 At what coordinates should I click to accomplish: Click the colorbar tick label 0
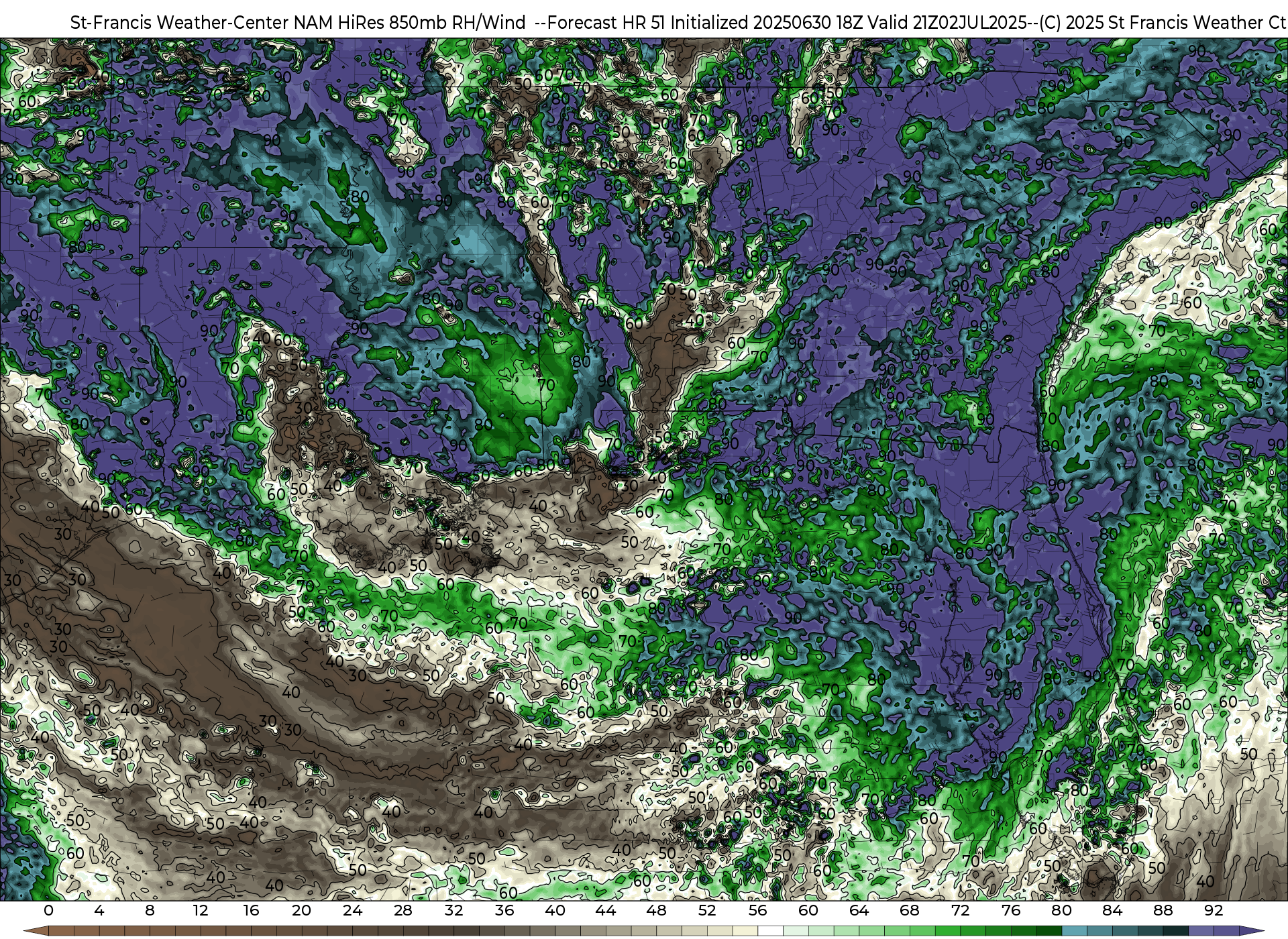coord(48,910)
